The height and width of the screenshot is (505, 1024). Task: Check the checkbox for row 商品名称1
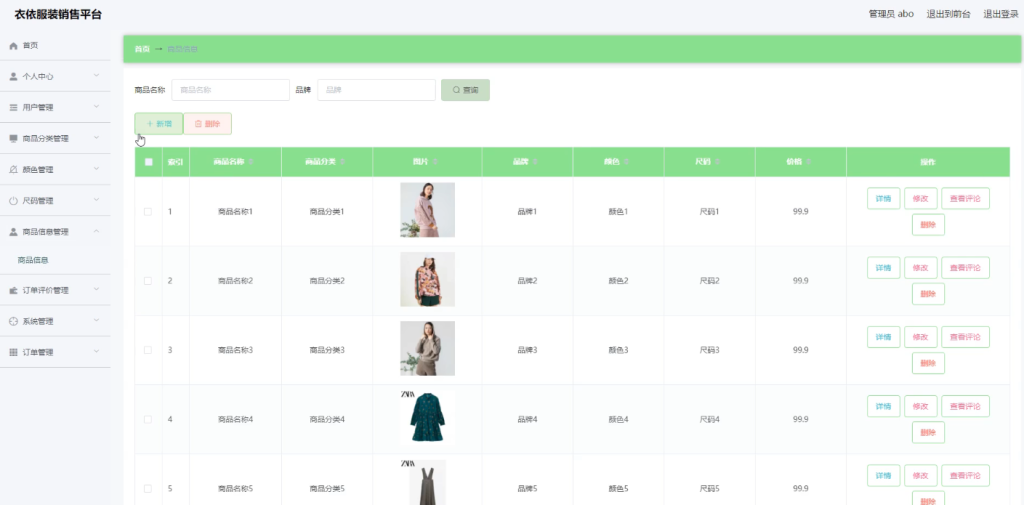[x=148, y=212]
